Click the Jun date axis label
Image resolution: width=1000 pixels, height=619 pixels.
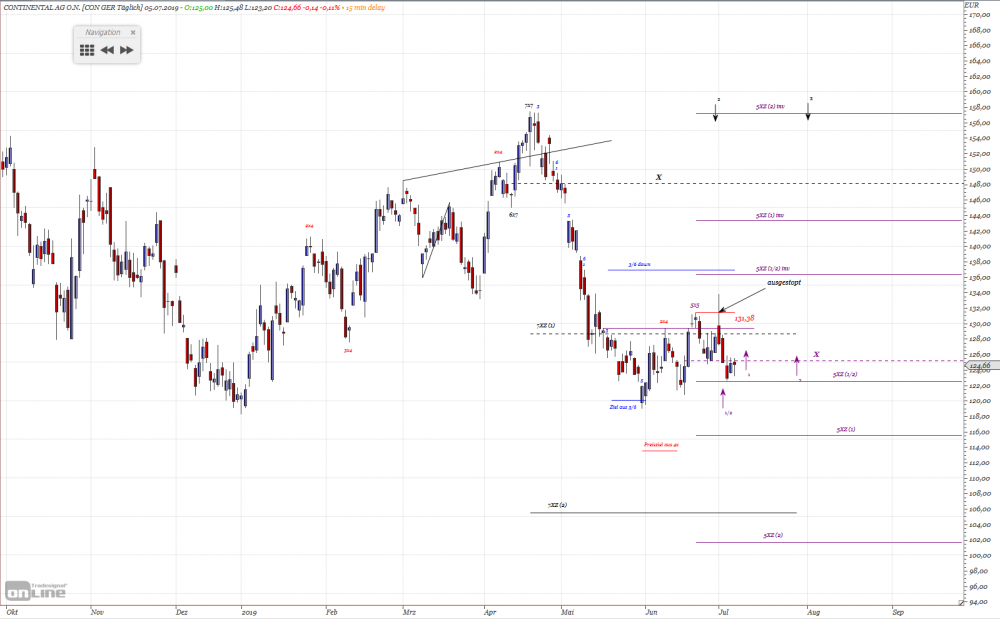coord(651,612)
